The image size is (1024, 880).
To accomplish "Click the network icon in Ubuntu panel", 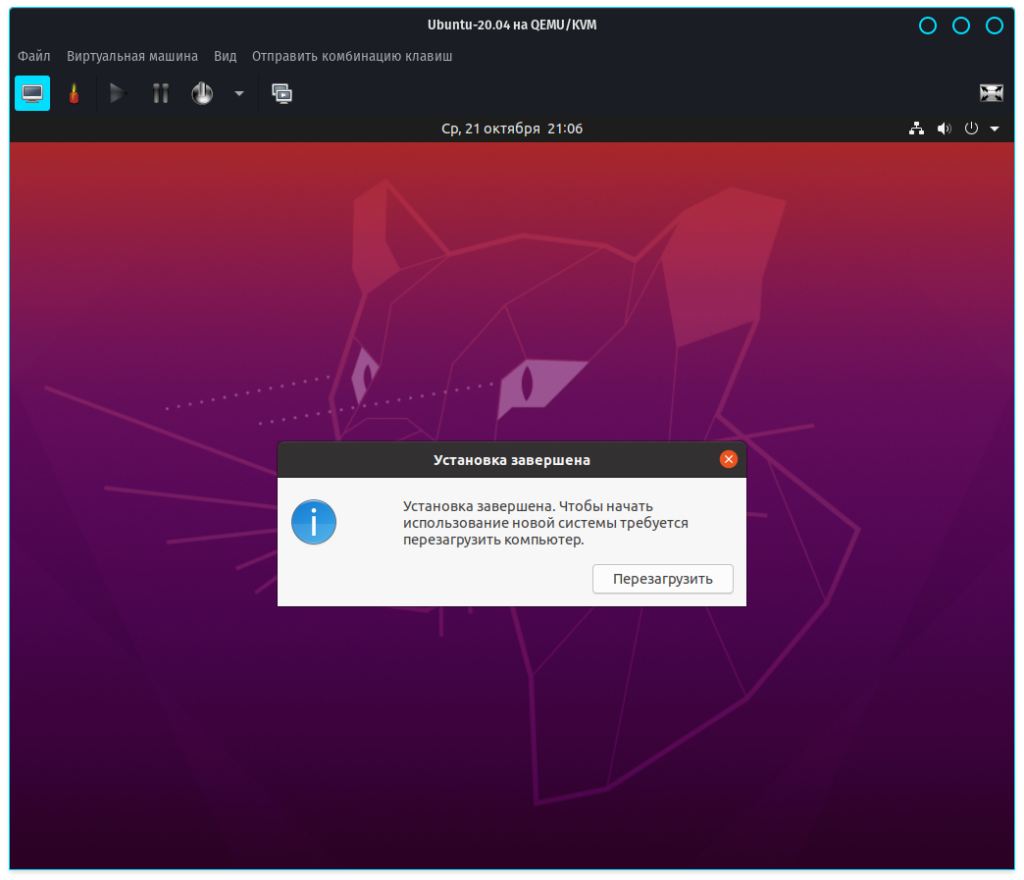I will pos(916,129).
